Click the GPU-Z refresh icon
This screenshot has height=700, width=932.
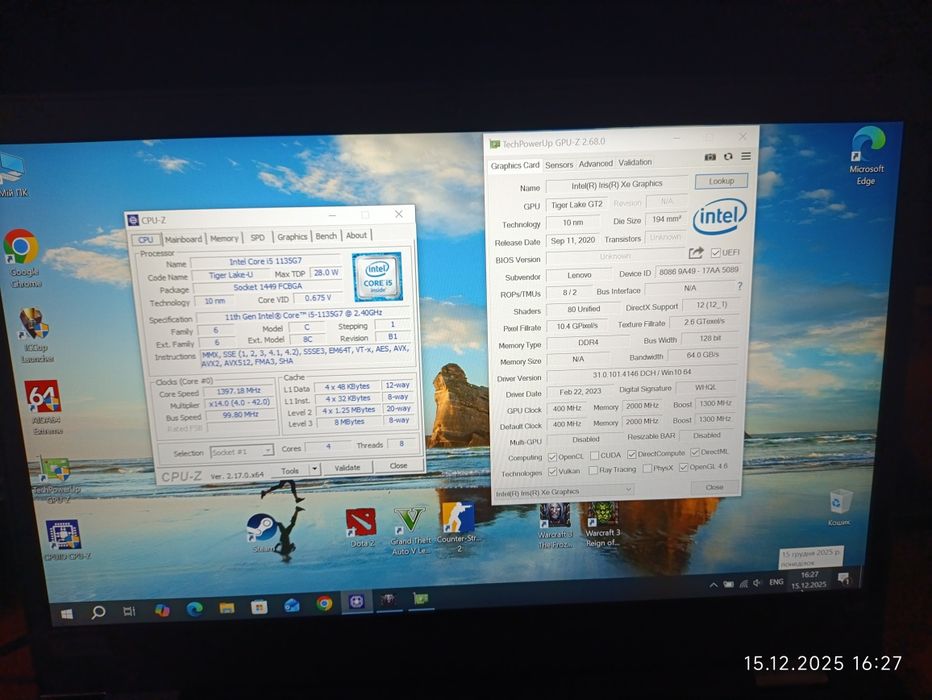point(728,156)
